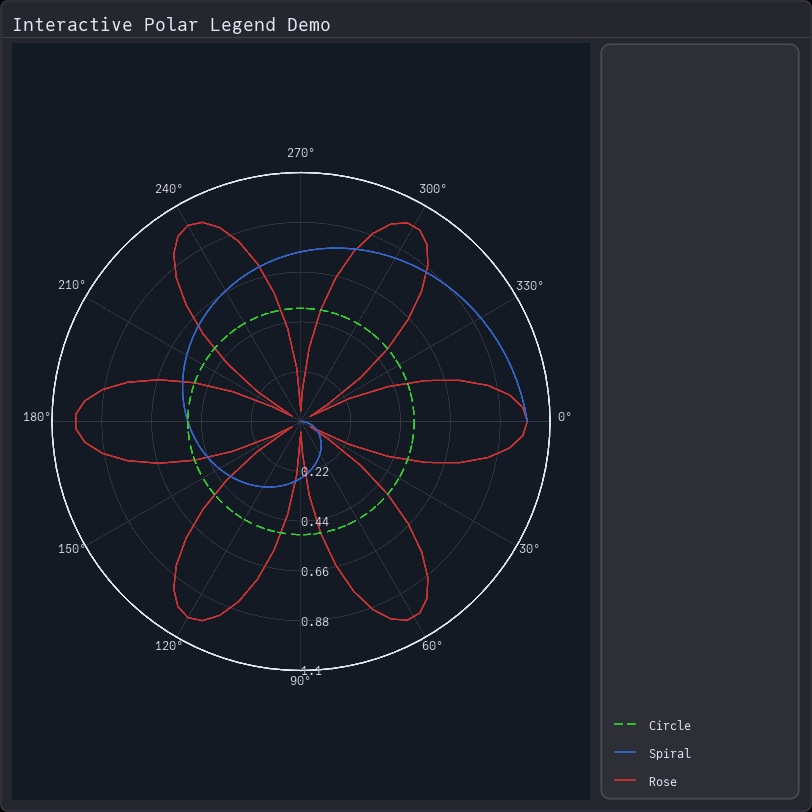Click the blue Spiral legend line swatch
This screenshot has height=812, width=812.
625,753
